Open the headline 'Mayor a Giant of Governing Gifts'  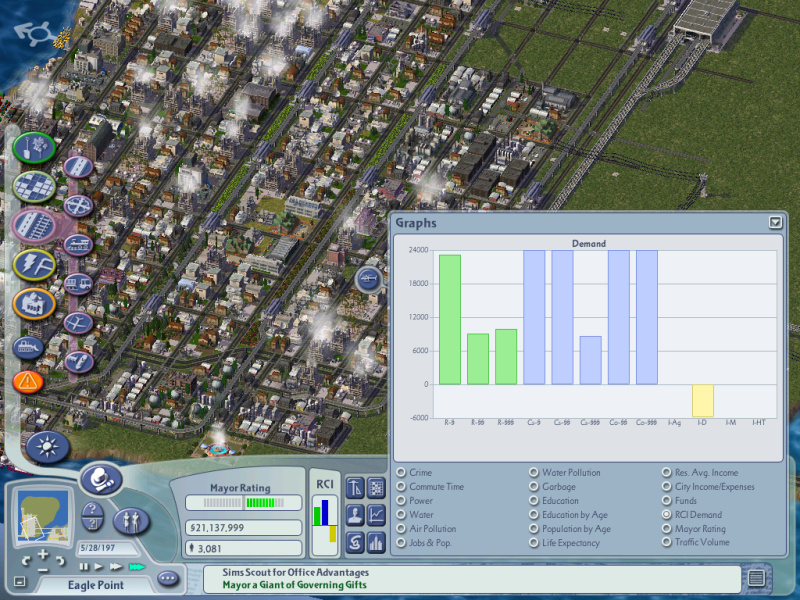tap(294, 585)
